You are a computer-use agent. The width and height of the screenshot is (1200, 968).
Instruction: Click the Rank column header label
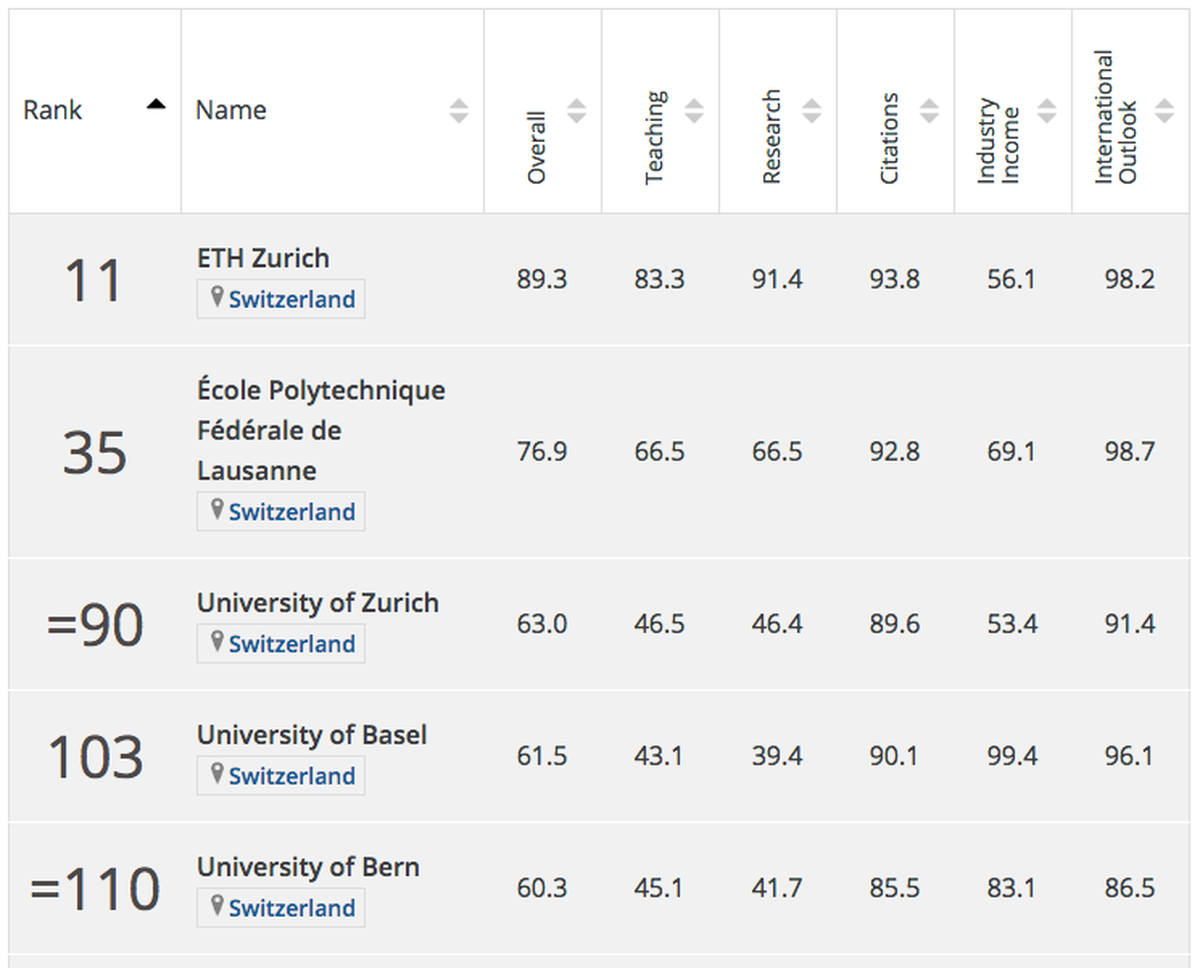click(x=53, y=110)
